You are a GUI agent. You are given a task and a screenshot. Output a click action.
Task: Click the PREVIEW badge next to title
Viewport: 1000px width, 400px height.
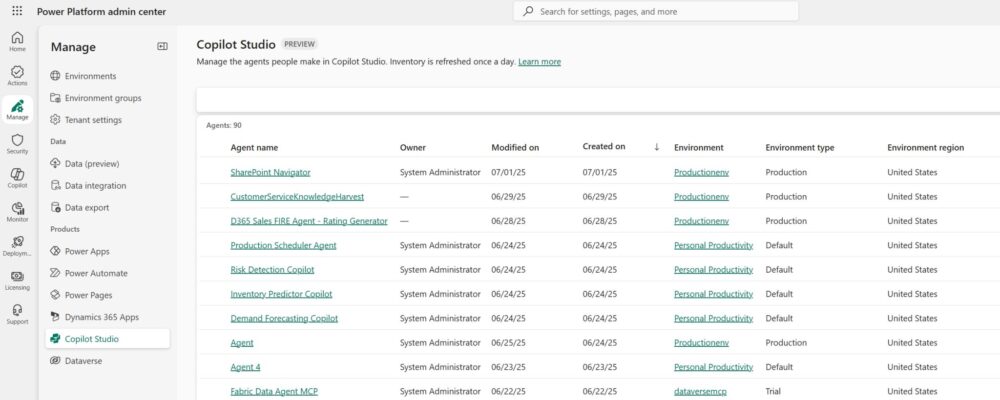point(299,44)
